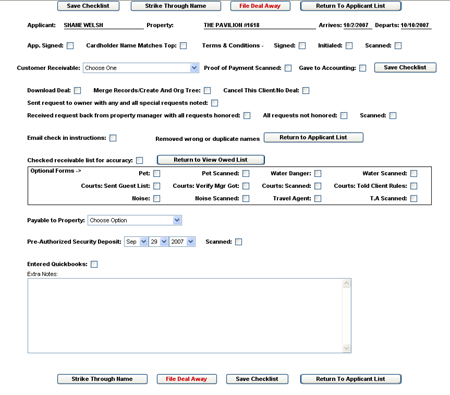Image resolution: width=450 pixels, height=395 pixels.
Task: Tick the Entered Quickbooks checkbox
Action: (94, 264)
